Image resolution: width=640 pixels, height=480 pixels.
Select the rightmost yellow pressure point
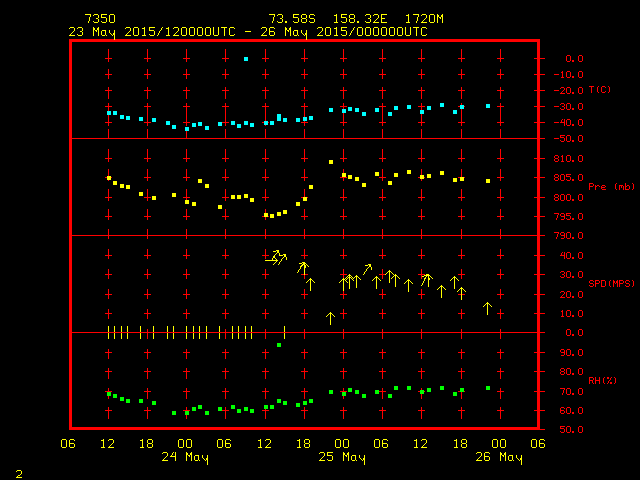[488, 181]
